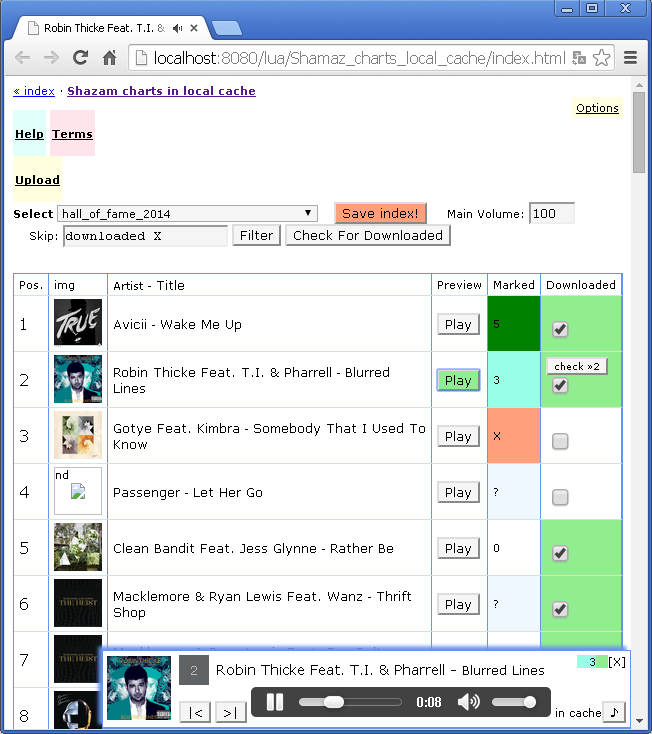Toggle downloaded checkbox for Clean Bandit

pos(560,553)
